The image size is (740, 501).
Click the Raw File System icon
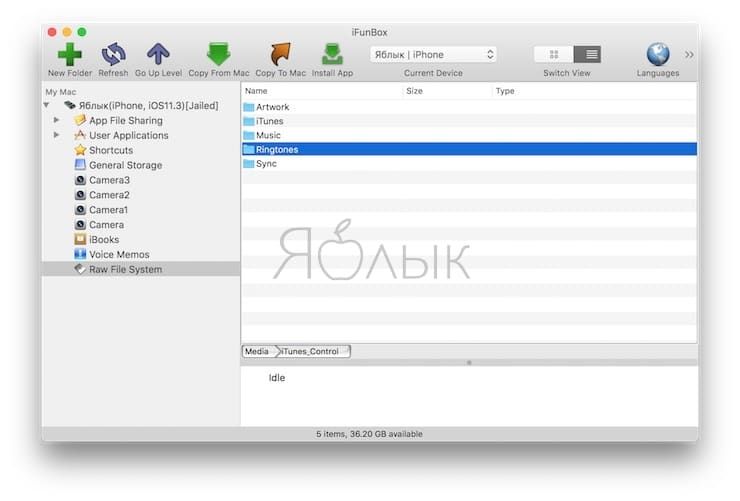80,269
